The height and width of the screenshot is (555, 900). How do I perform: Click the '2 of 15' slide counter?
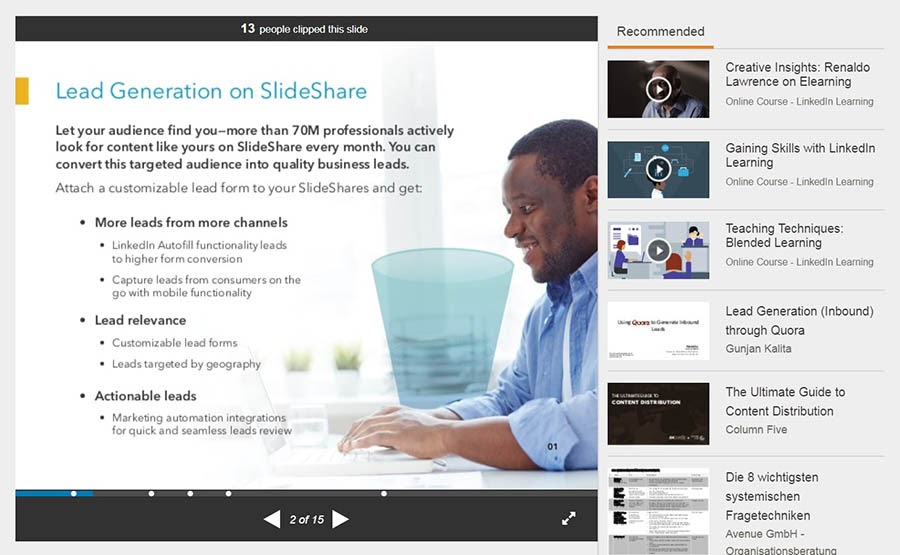click(x=306, y=519)
